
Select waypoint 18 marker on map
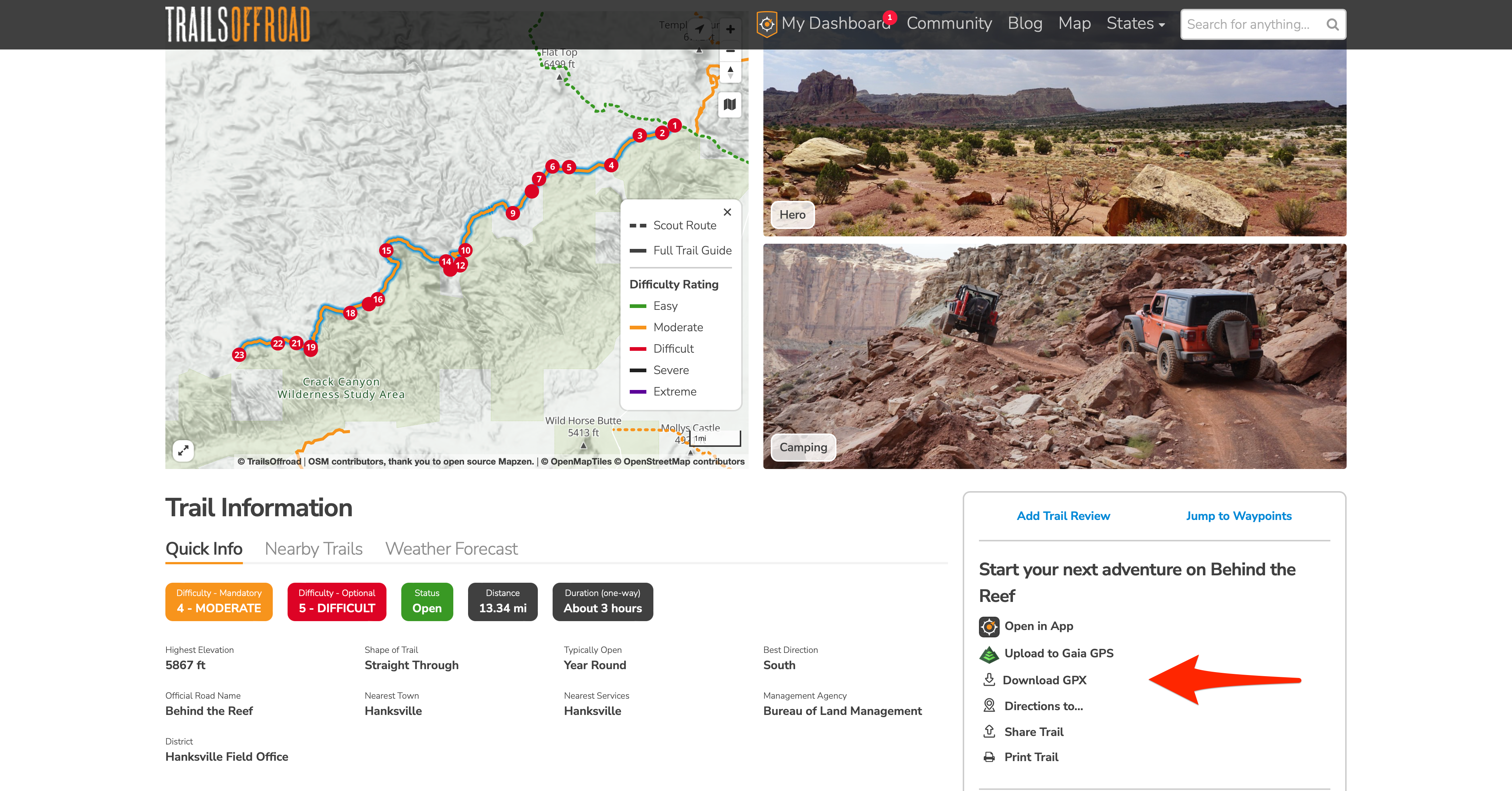click(350, 313)
